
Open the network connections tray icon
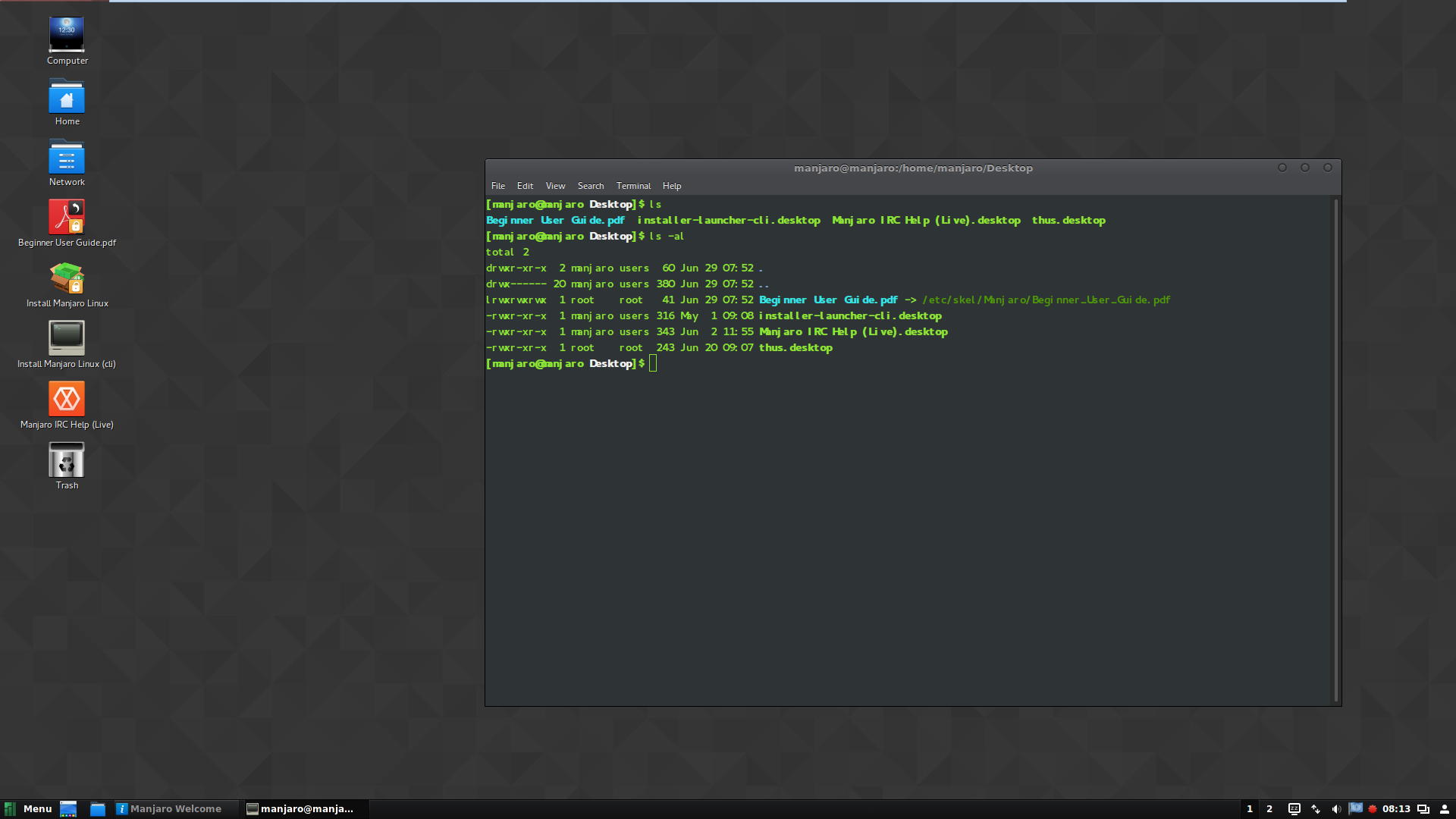point(1316,809)
